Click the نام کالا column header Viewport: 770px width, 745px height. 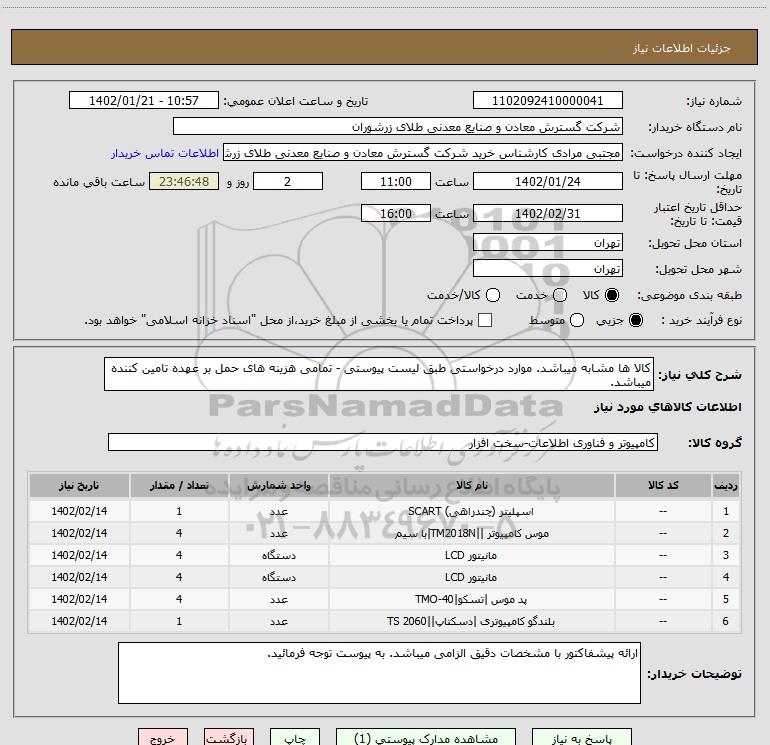click(x=471, y=486)
